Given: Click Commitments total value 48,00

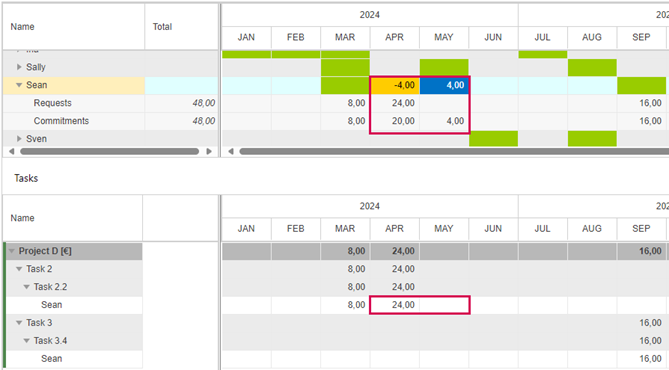Looking at the screenshot, I should coord(204,121).
